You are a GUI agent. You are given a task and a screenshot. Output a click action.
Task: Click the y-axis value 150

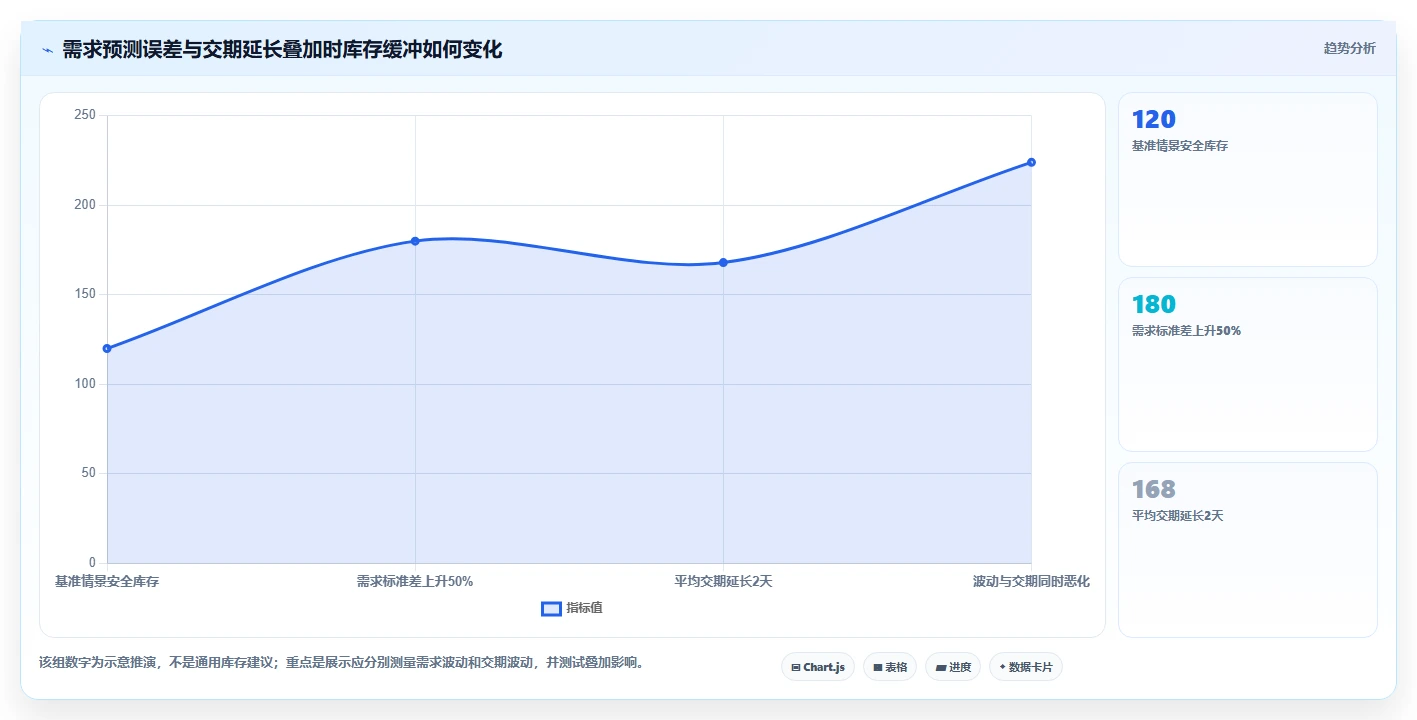click(85, 294)
